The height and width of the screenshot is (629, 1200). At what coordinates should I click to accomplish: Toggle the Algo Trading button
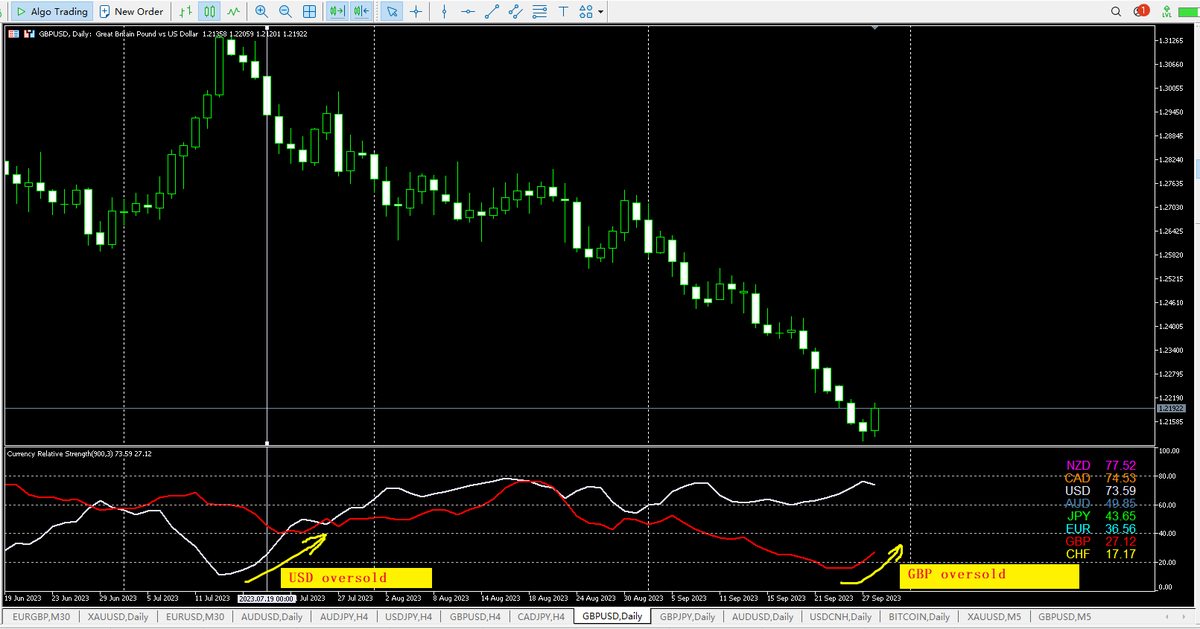coord(51,12)
